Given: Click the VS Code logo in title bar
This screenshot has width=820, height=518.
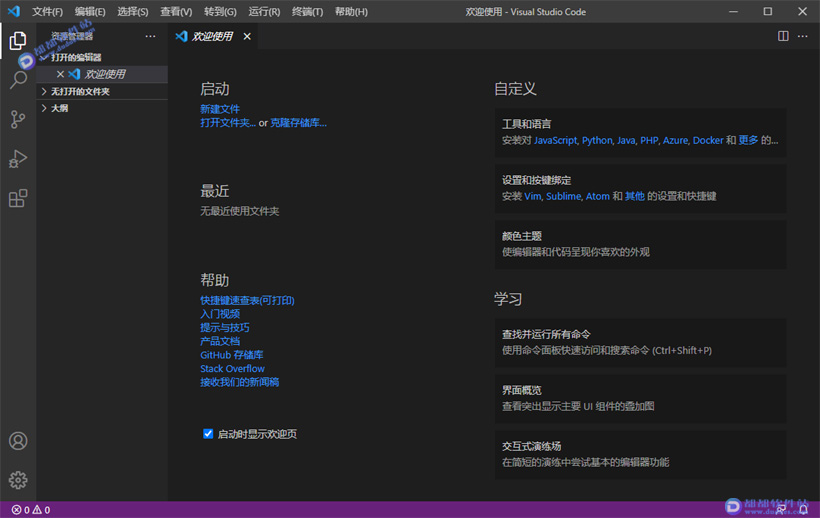Looking at the screenshot, I should pyautogui.click(x=14, y=11).
